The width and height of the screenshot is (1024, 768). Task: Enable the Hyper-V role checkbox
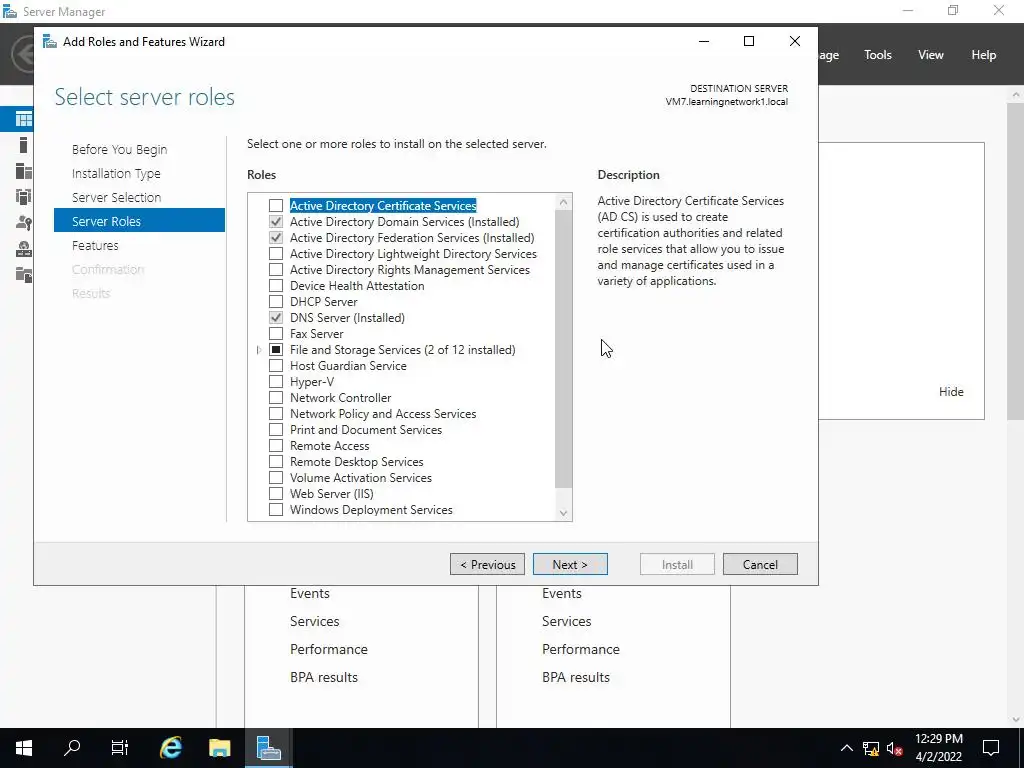point(276,382)
